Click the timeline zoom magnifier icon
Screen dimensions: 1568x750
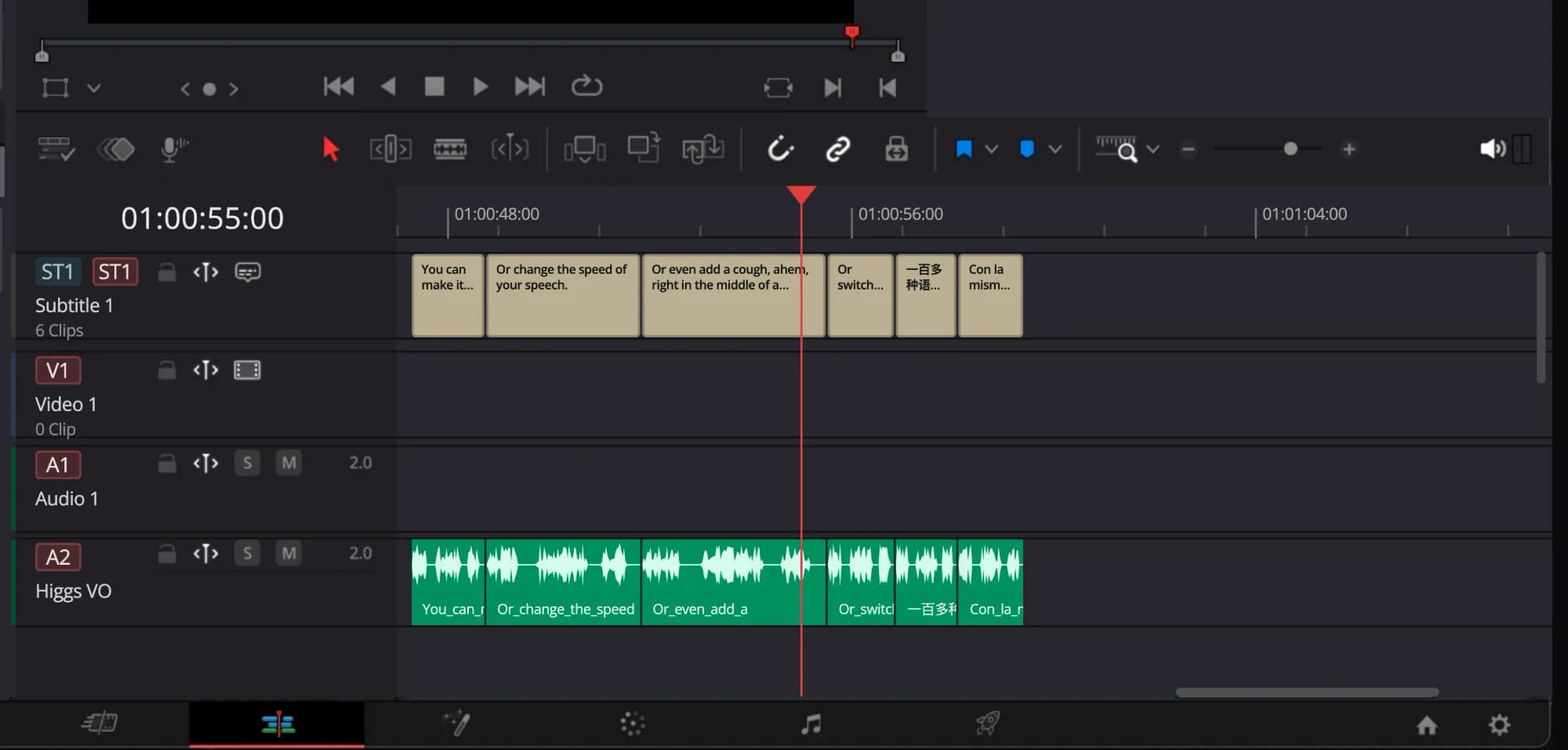(x=1116, y=148)
